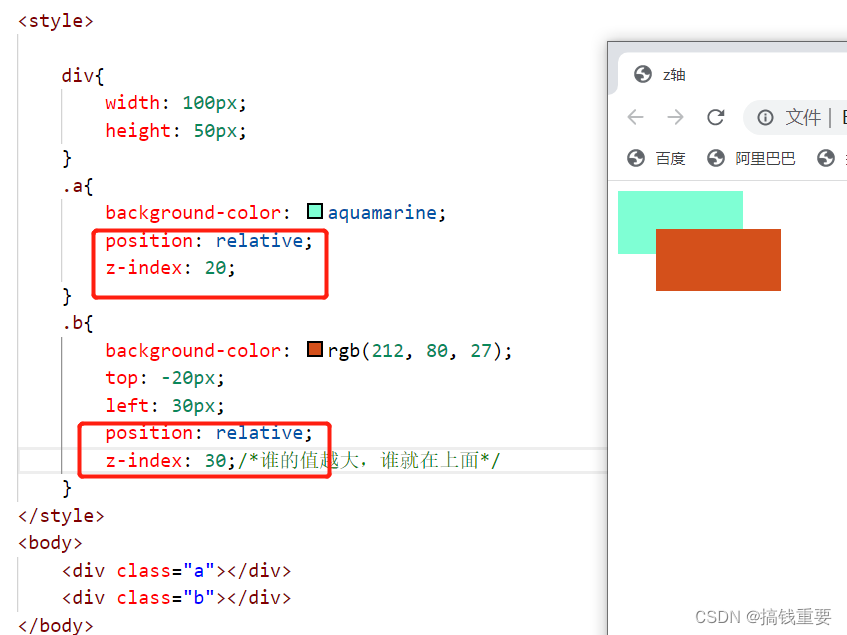
Task: Click the 'div{' selector line
Action: (83, 76)
